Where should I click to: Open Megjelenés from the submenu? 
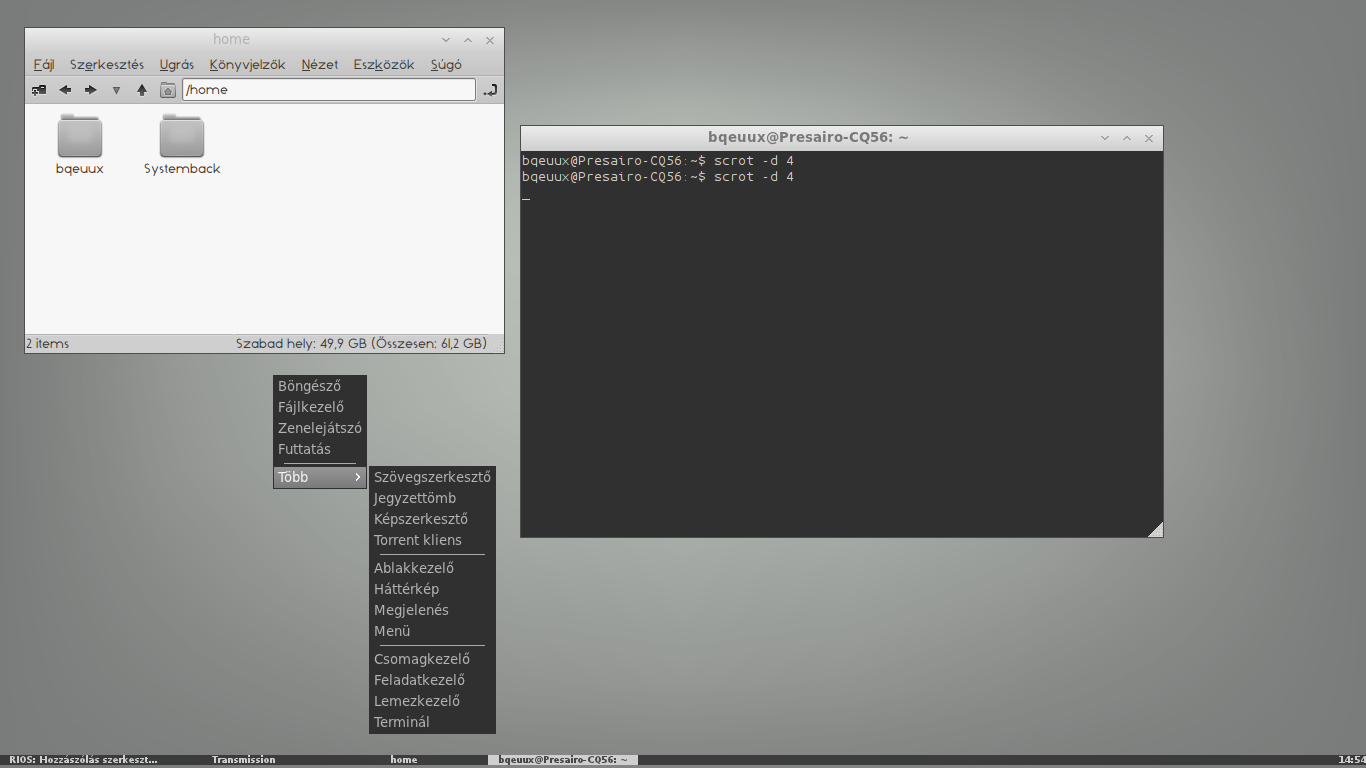pos(432,610)
